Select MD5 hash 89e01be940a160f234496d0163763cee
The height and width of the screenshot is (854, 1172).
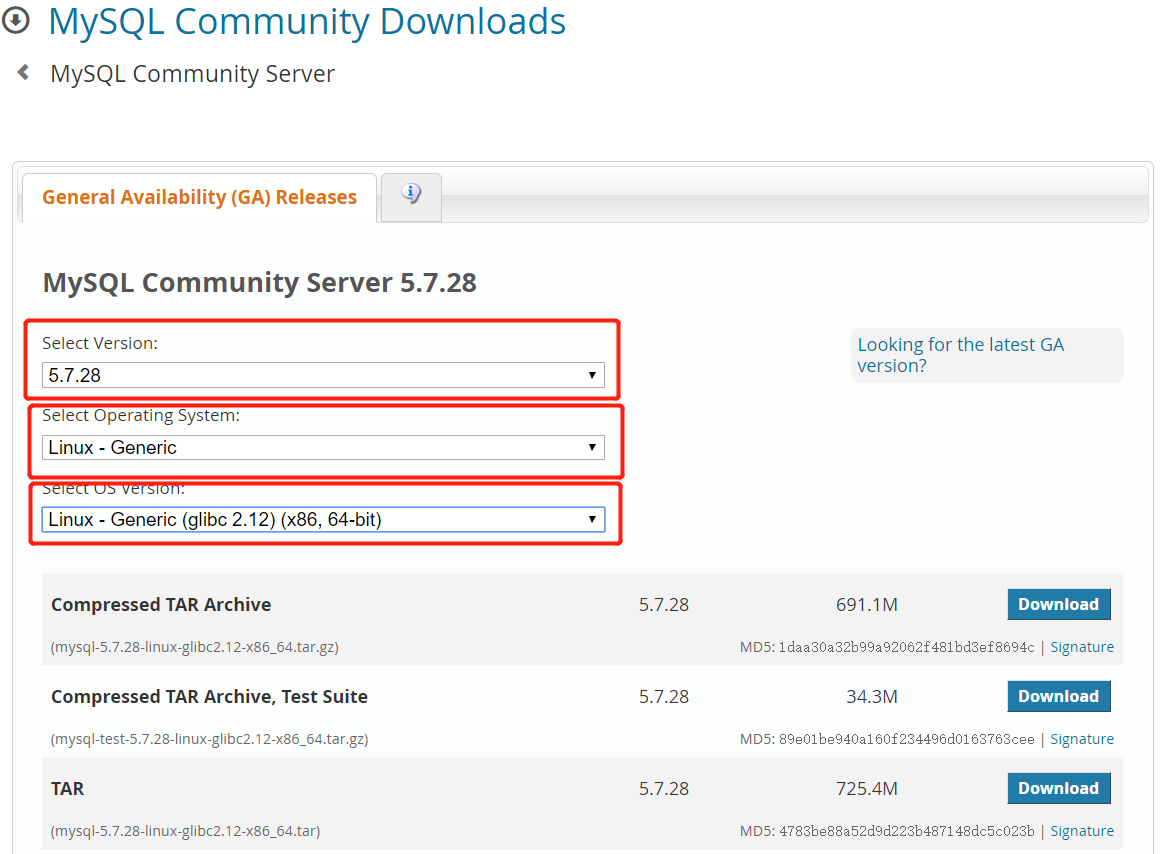(x=907, y=739)
